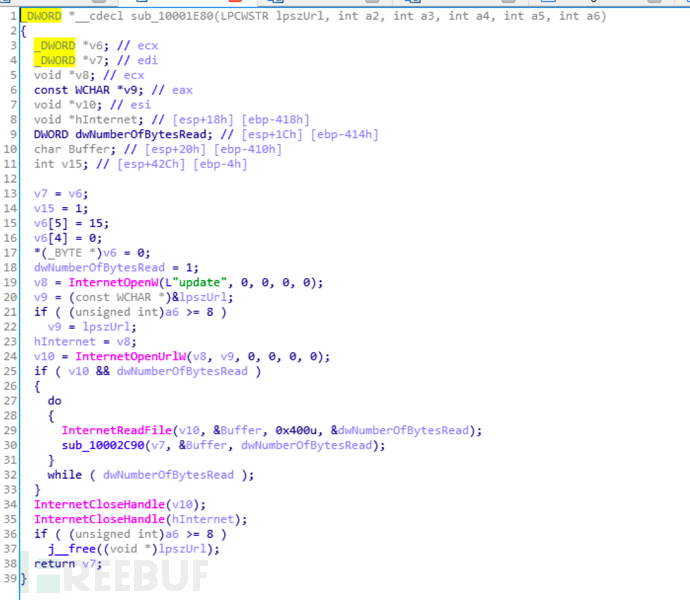Select the 0x400u constant

coord(296,431)
